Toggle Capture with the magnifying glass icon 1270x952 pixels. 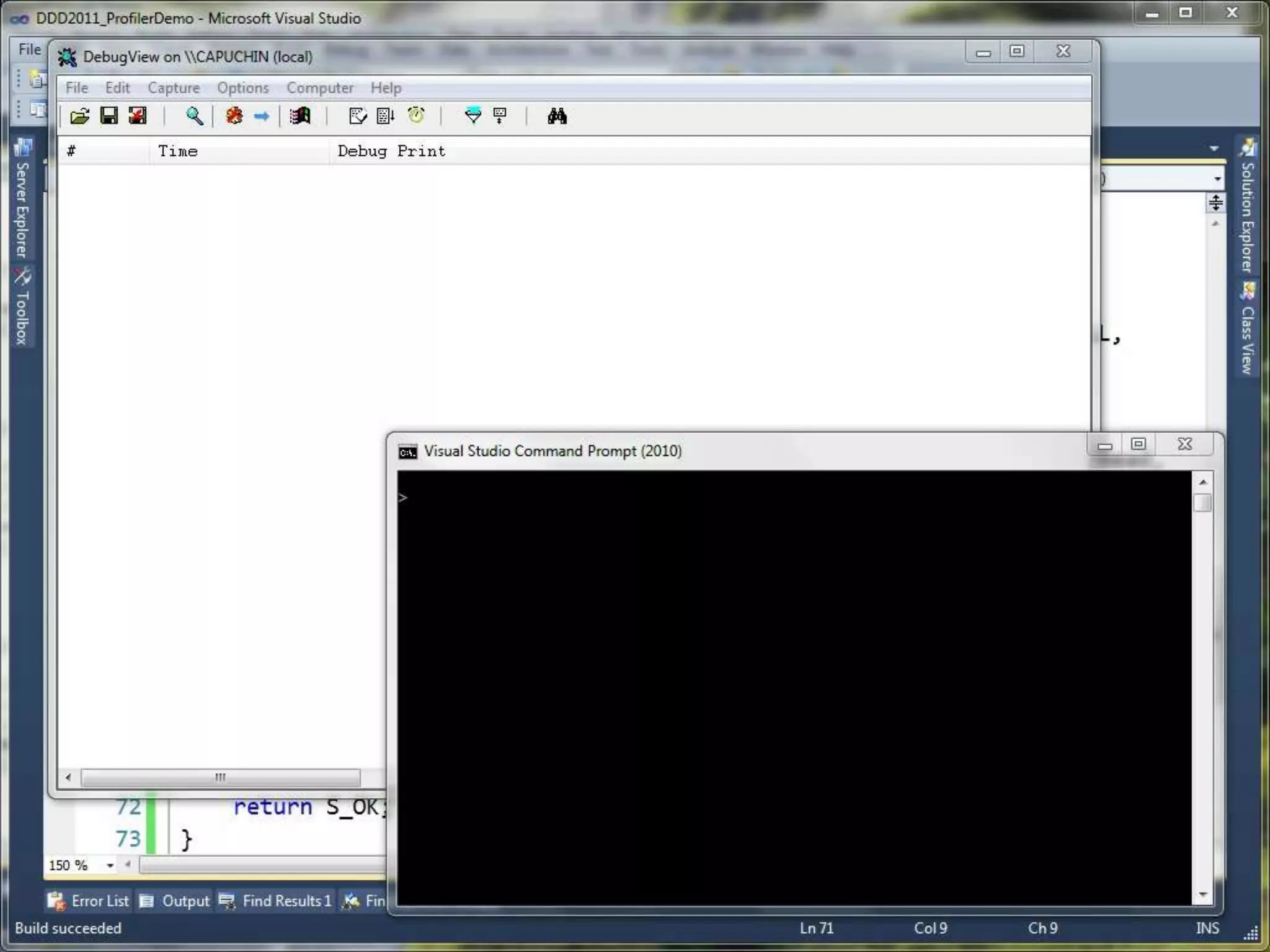point(194,116)
